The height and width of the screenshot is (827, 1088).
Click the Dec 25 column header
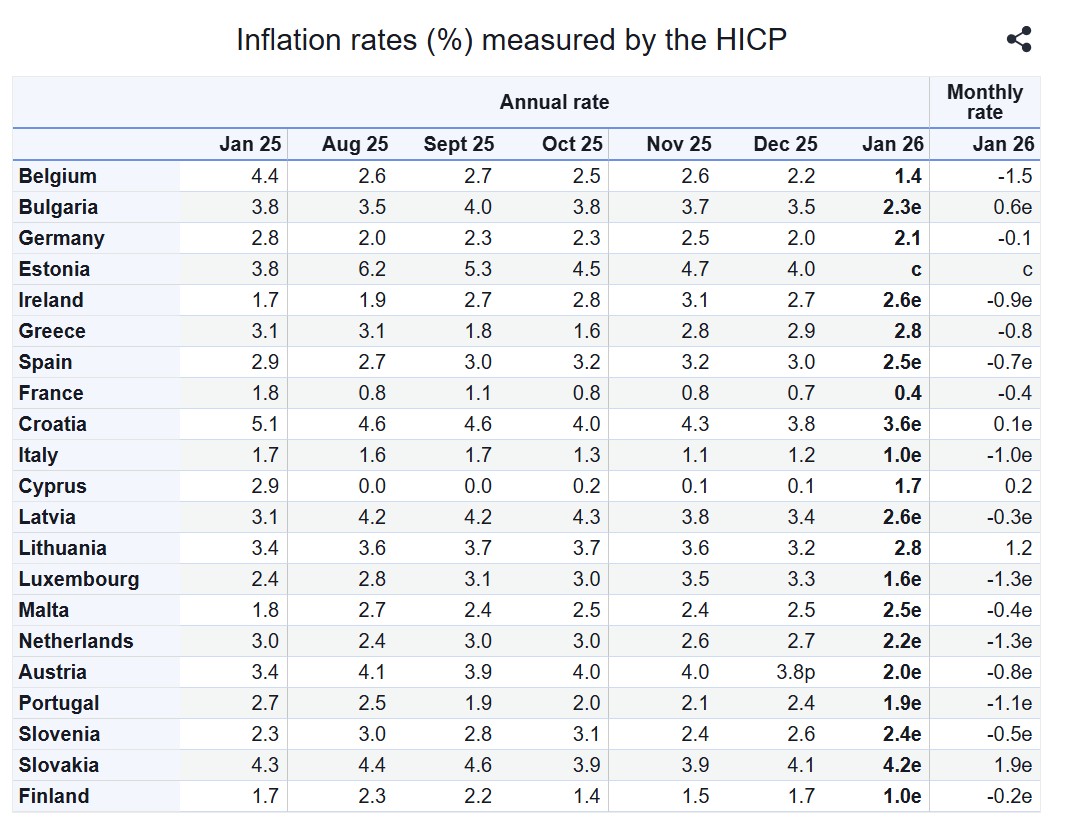point(785,144)
